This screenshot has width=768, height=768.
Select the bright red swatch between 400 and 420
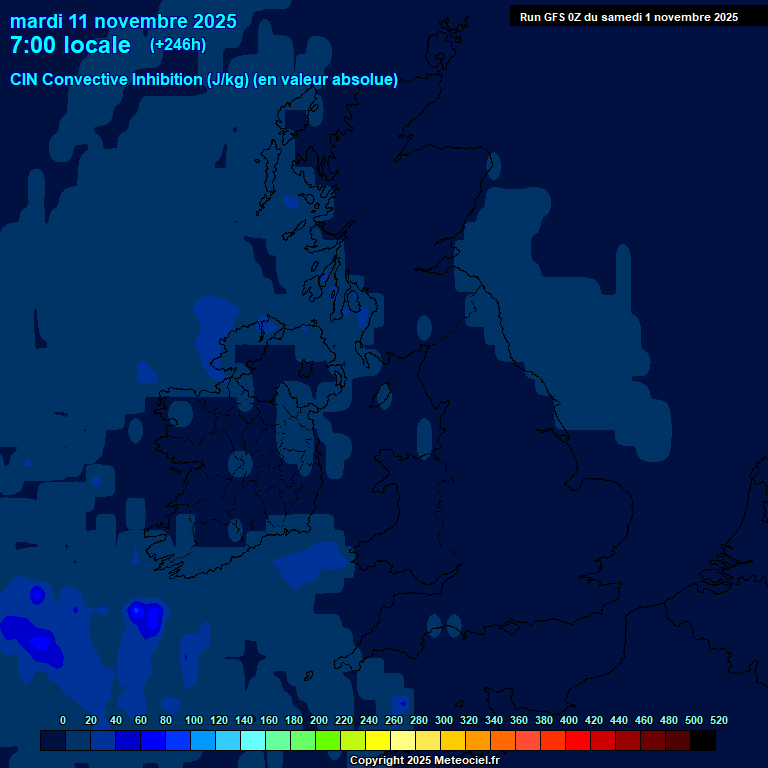tap(577, 741)
